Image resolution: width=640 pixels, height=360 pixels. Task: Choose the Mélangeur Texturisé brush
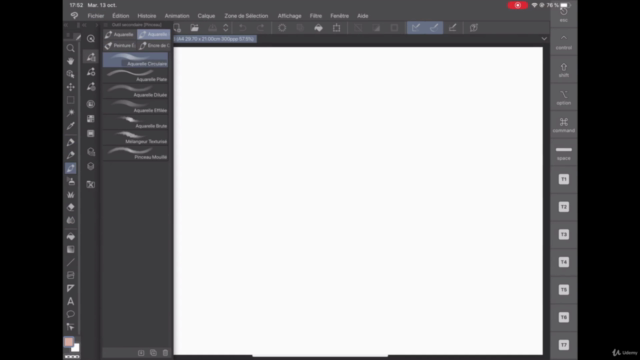pos(136,138)
